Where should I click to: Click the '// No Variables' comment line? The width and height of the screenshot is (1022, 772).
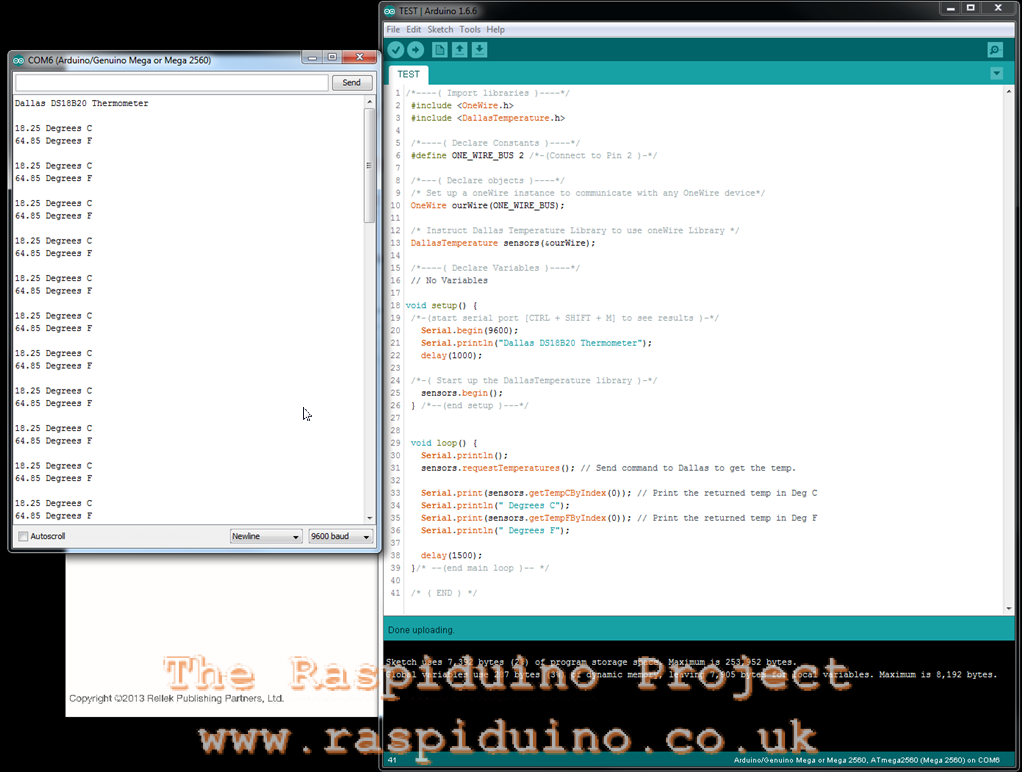point(449,280)
